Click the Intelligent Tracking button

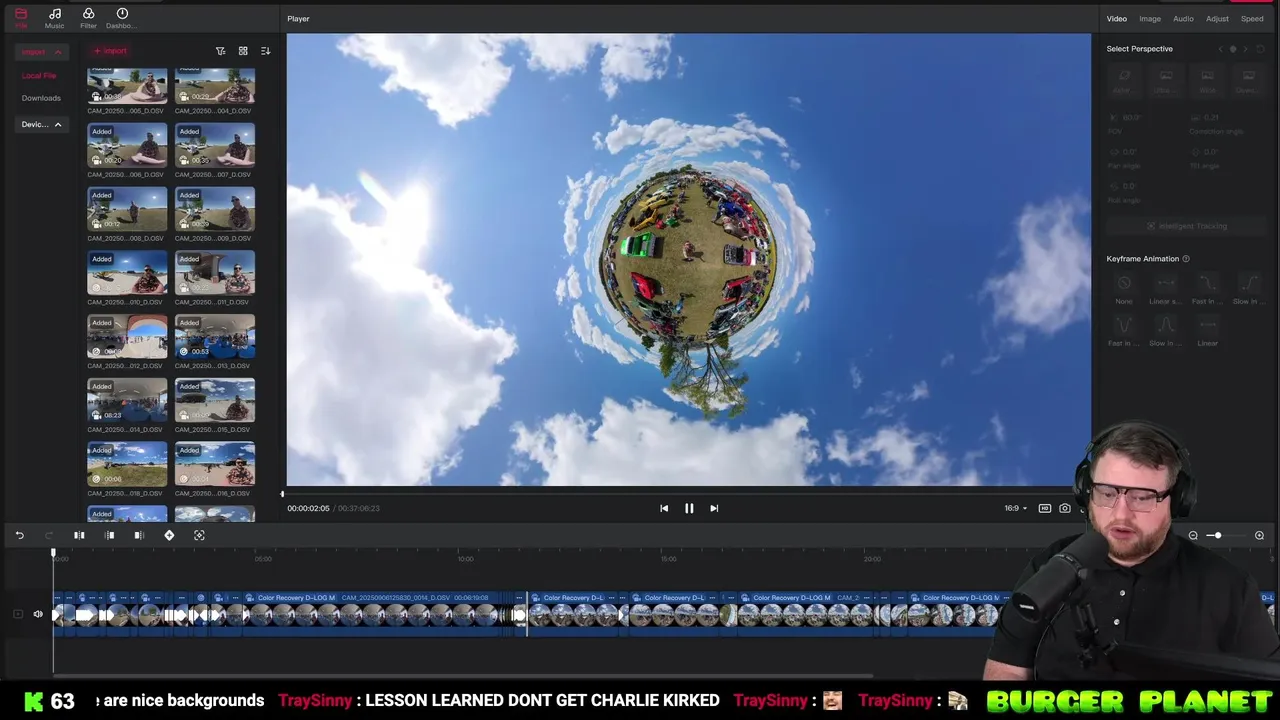pos(1186,226)
